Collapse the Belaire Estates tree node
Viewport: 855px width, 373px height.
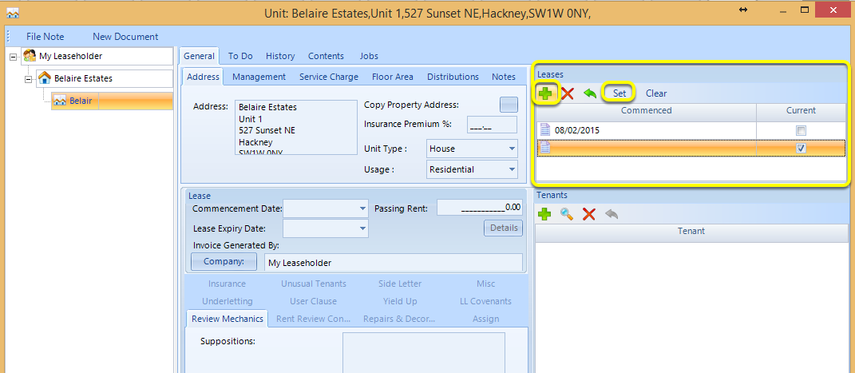point(29,79)
